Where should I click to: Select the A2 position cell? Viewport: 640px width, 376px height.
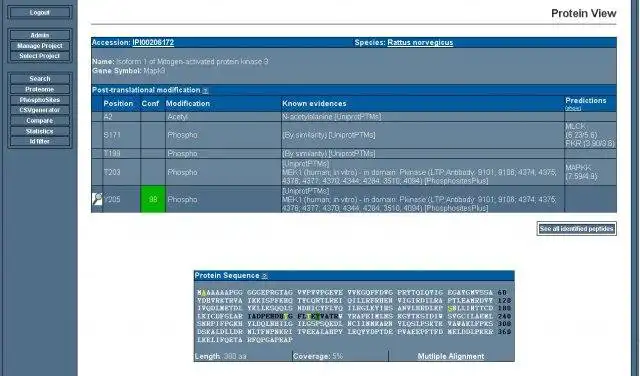[122, 117]
